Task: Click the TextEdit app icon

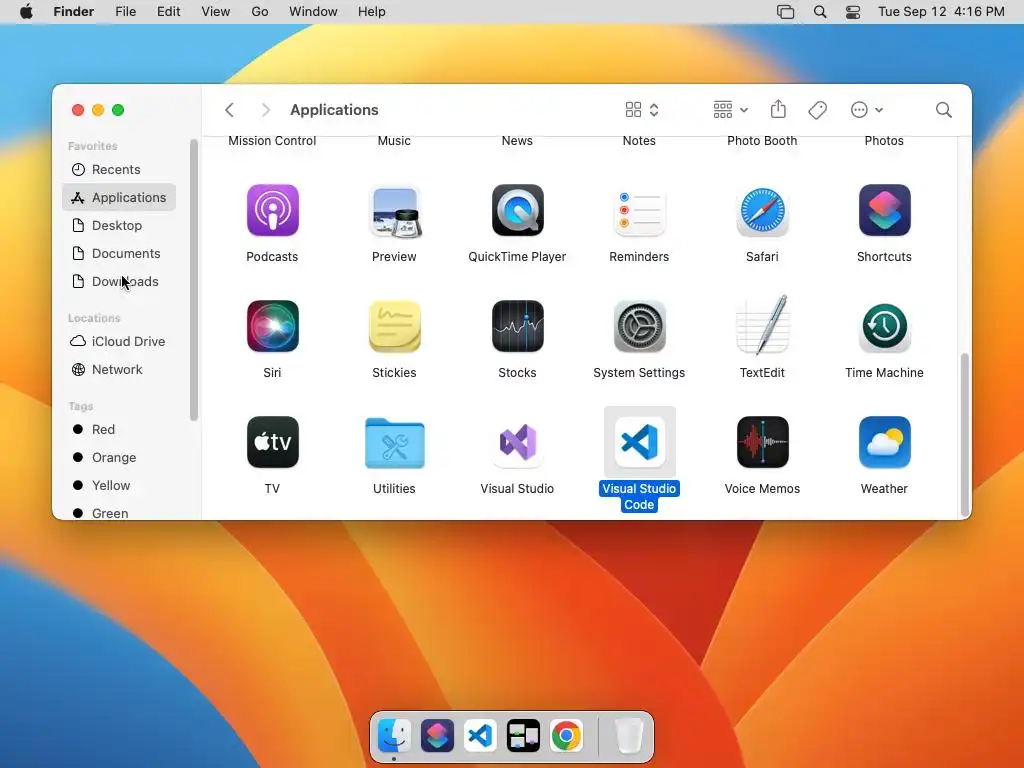Action: 762,325
